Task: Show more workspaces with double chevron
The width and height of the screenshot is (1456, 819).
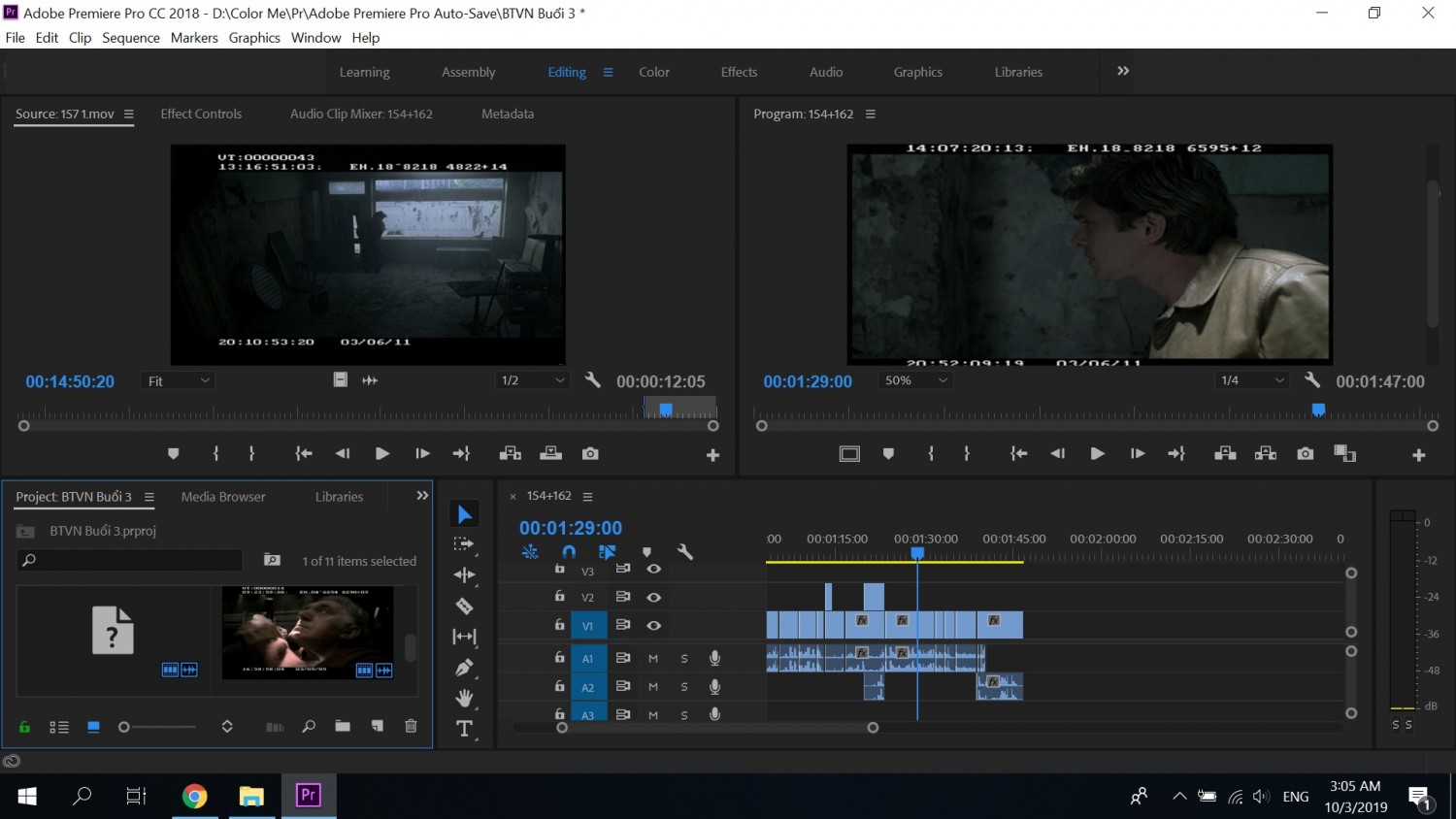Action: 1123,71
